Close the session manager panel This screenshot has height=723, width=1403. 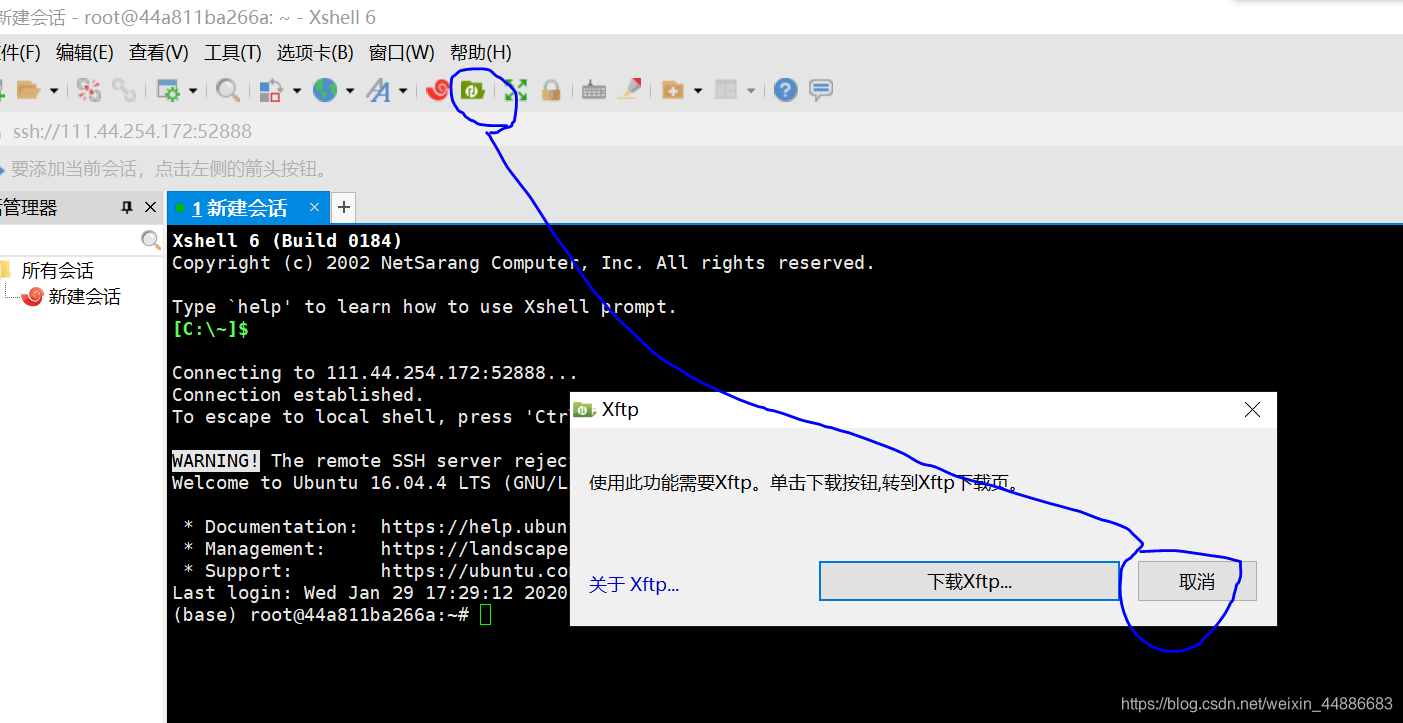click(151, 207)
